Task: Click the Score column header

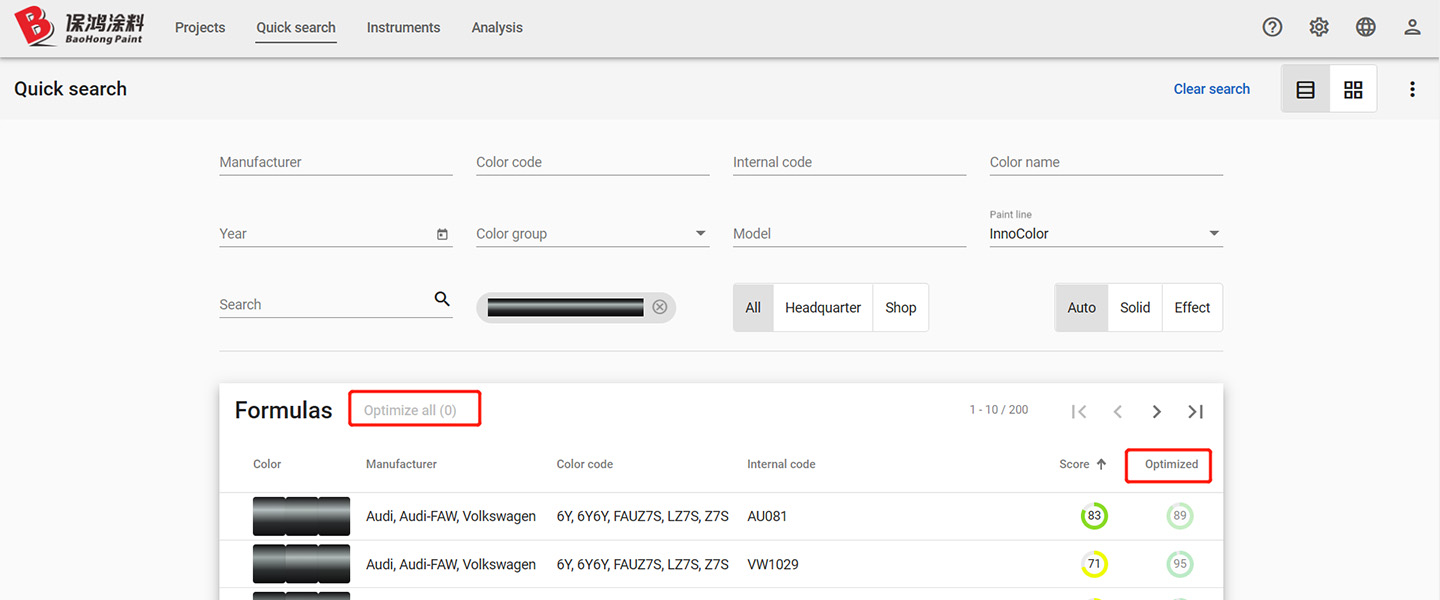Action: pyautogui.click(x=1074, y=464)
